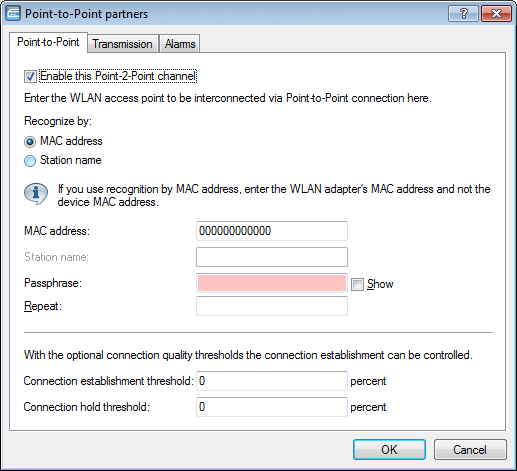517x471 pixels.
Task: Click the Repeat passphrase field
Action: 272,306
